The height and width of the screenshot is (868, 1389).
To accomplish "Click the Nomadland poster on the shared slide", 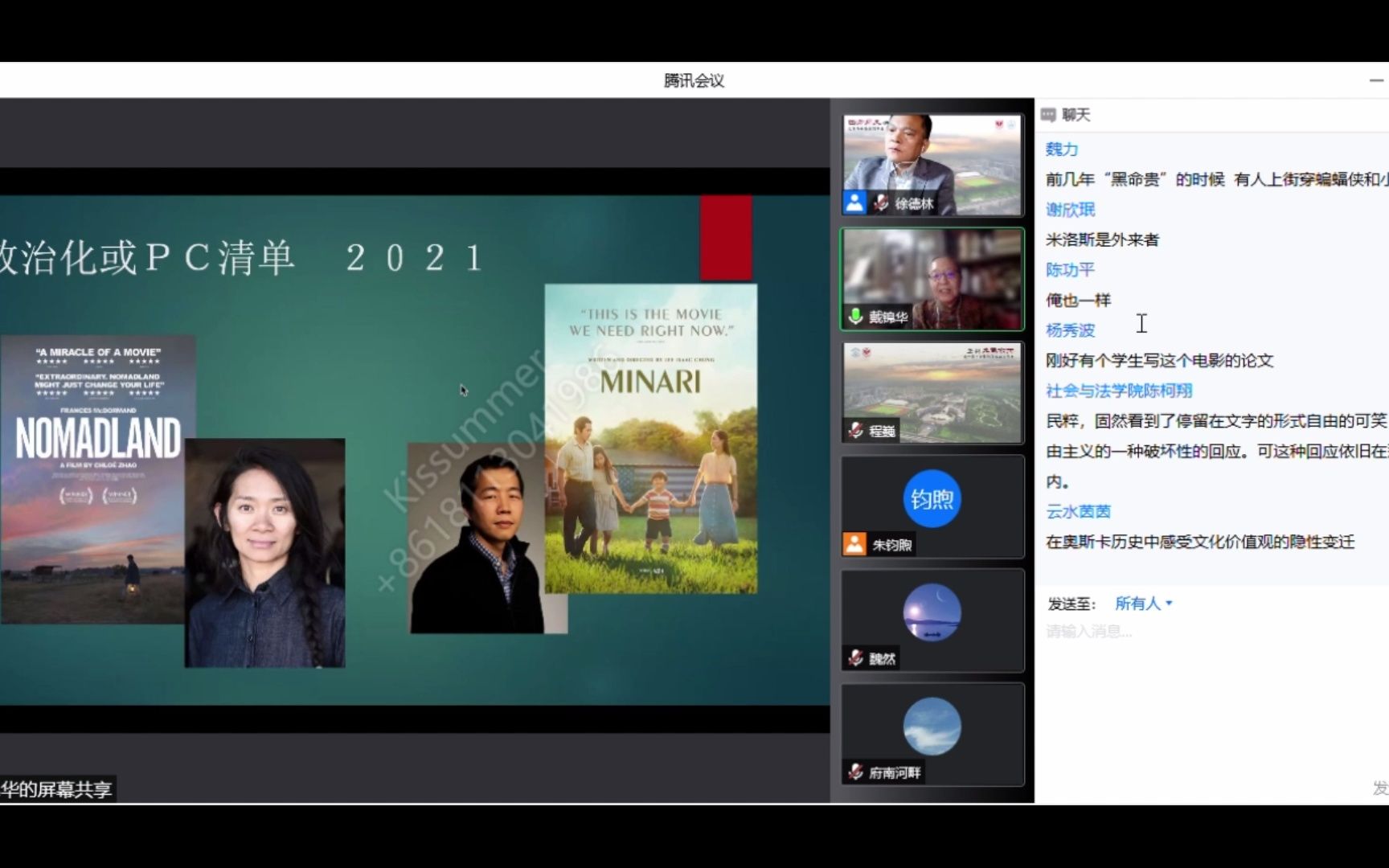I will [x=97, y=479].
